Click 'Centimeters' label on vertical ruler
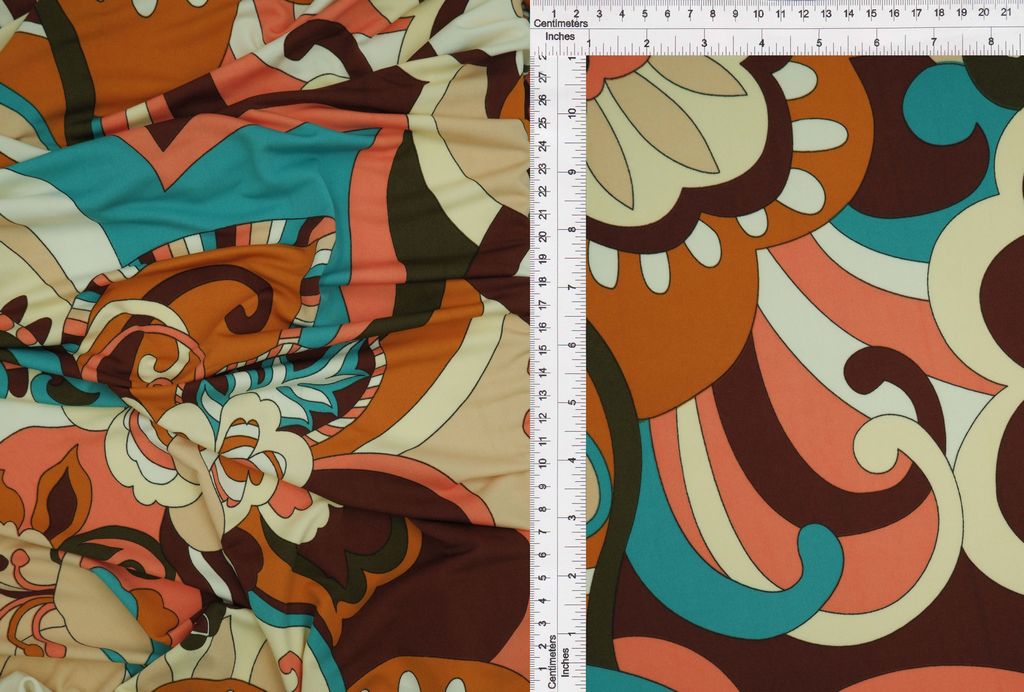This screenshot has width=1024, height=692. click(552, 661)
